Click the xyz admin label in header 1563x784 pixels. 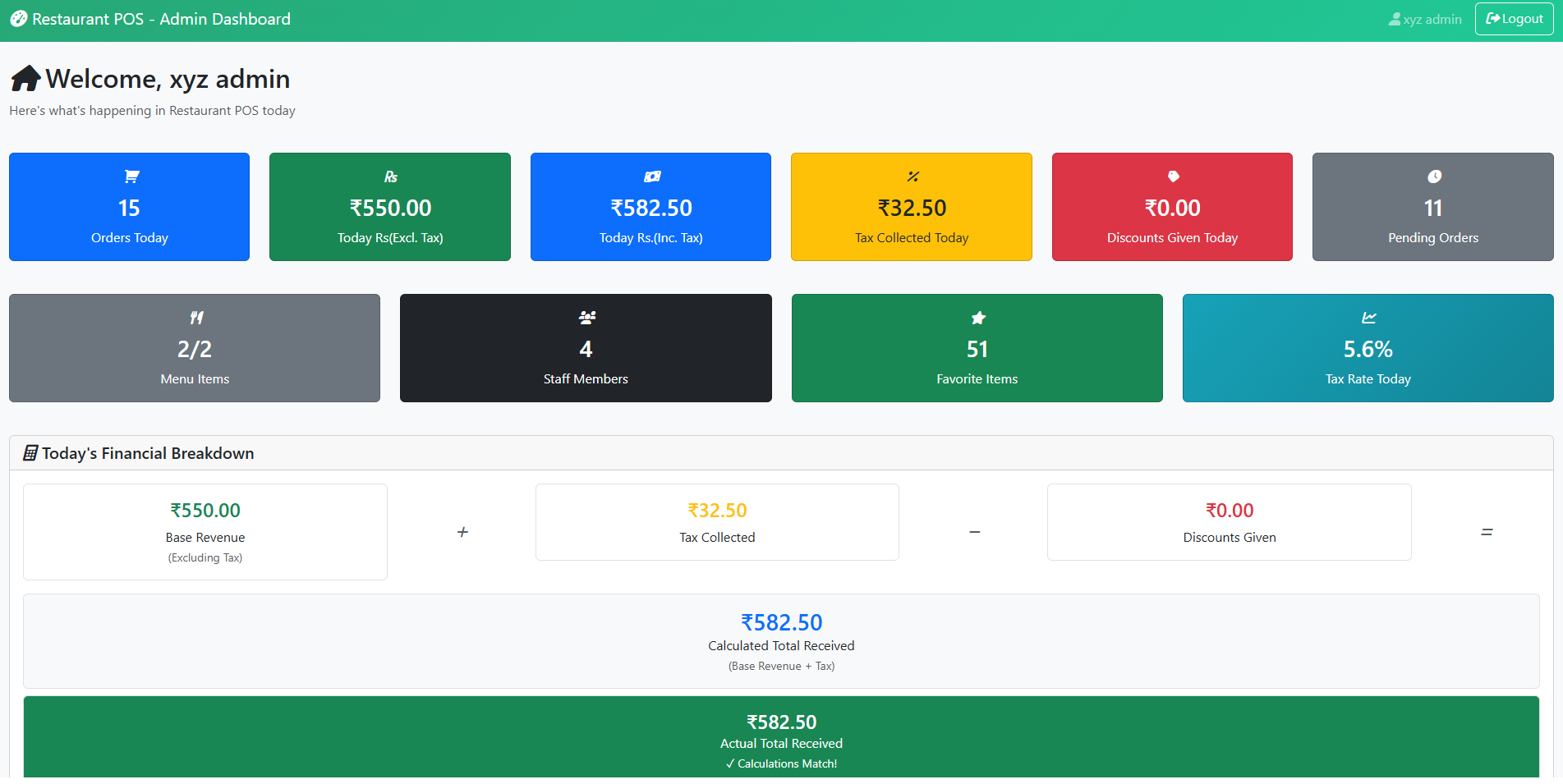pyautogui.click(x=1432, y=19)
